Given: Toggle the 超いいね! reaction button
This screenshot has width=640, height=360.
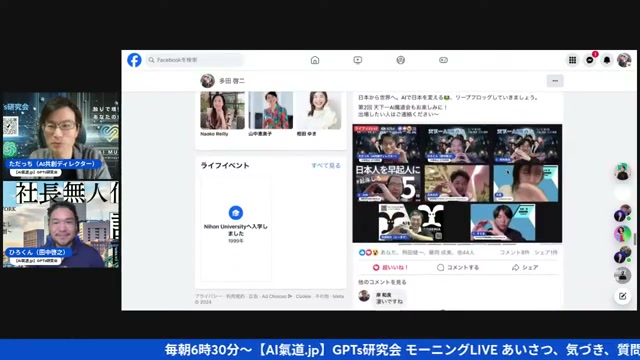Looking at the screenshot, I should point(390,267).
